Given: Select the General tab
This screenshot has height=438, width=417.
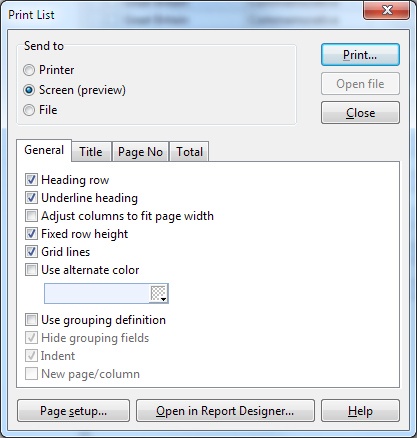Looking at the screenshot, I should [x=44, y=150].
